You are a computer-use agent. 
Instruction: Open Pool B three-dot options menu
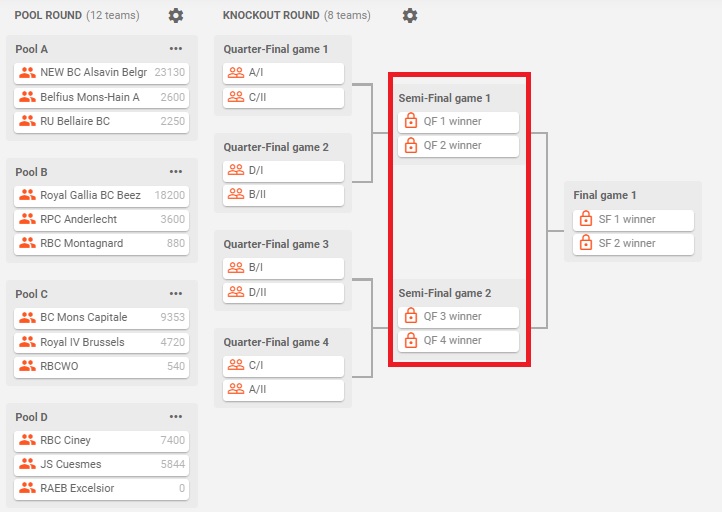coord(176,171)
